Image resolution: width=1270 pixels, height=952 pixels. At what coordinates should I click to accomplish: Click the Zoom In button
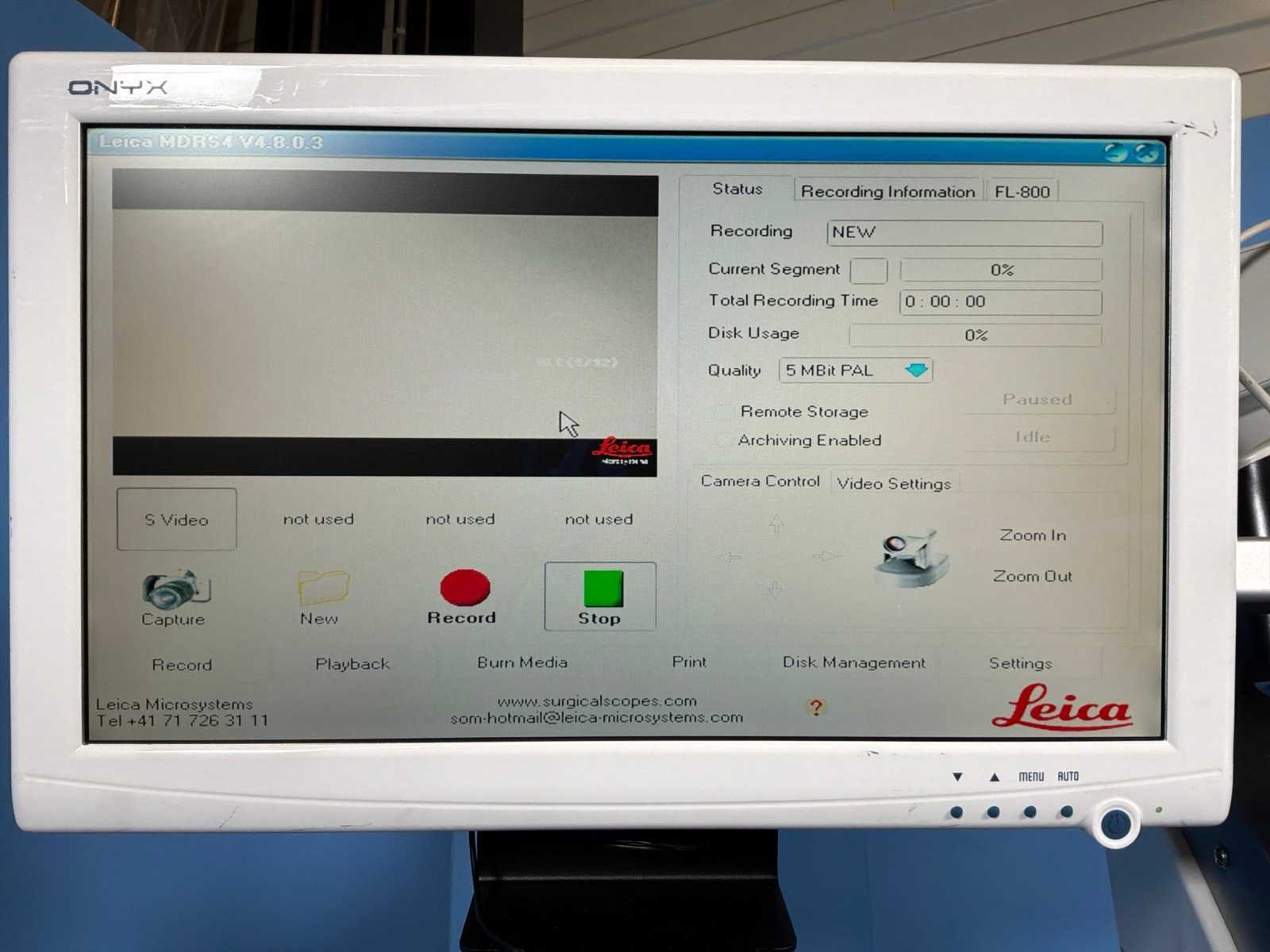1032,535
